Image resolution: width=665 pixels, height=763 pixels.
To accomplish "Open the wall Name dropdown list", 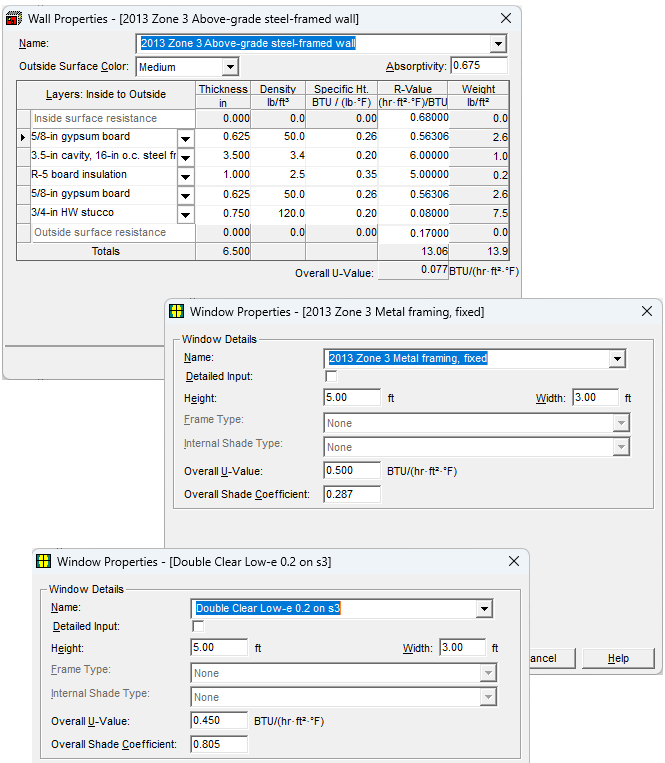I will click(x=498, y=44).
